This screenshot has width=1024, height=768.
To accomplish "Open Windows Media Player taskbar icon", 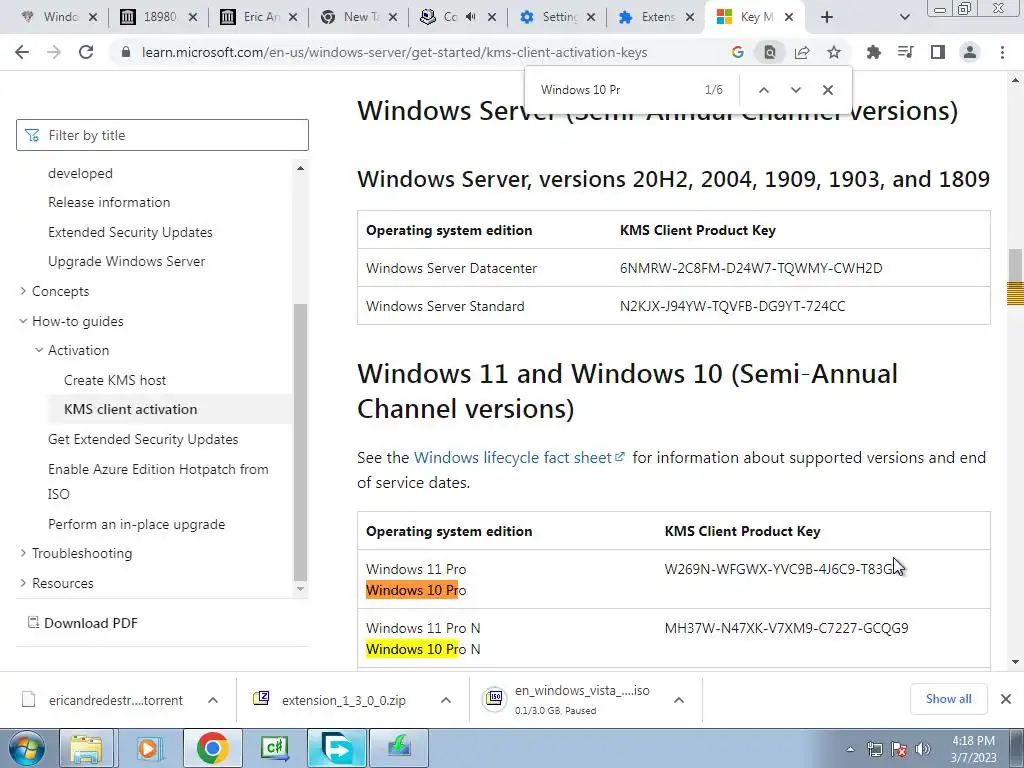I will pyautogui.click(x=149, y=748).
